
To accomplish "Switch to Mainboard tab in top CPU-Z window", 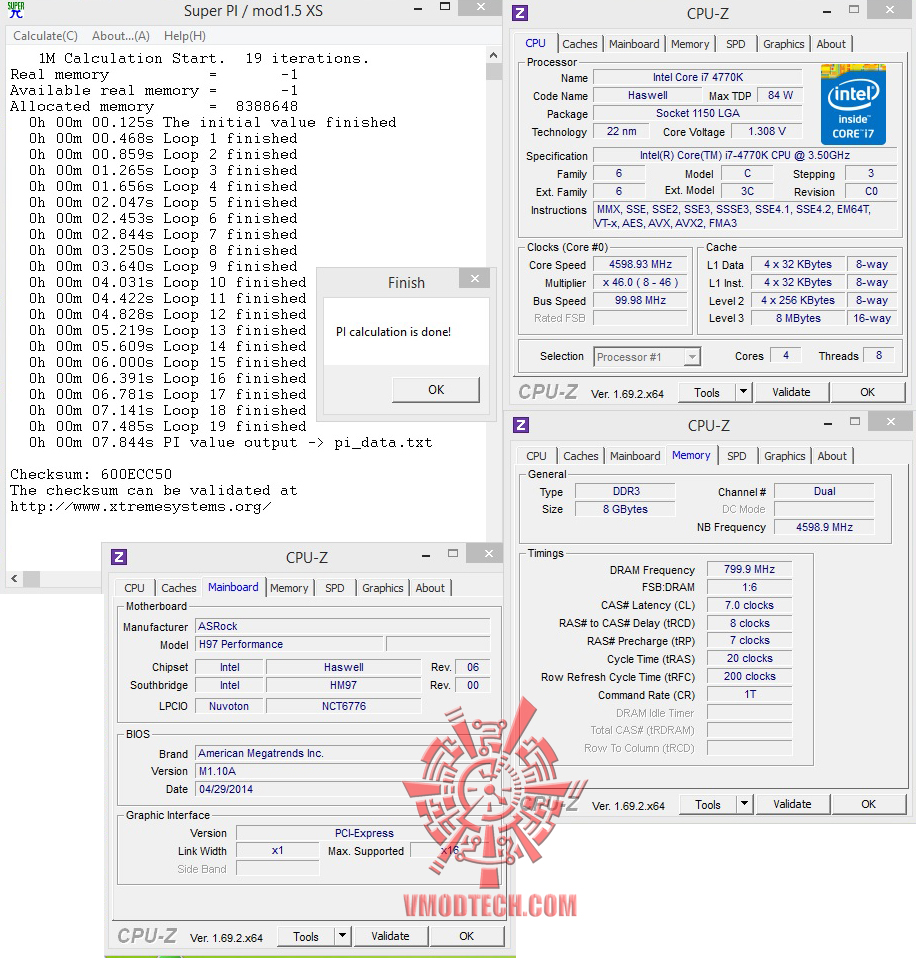I will pos(634,44).
